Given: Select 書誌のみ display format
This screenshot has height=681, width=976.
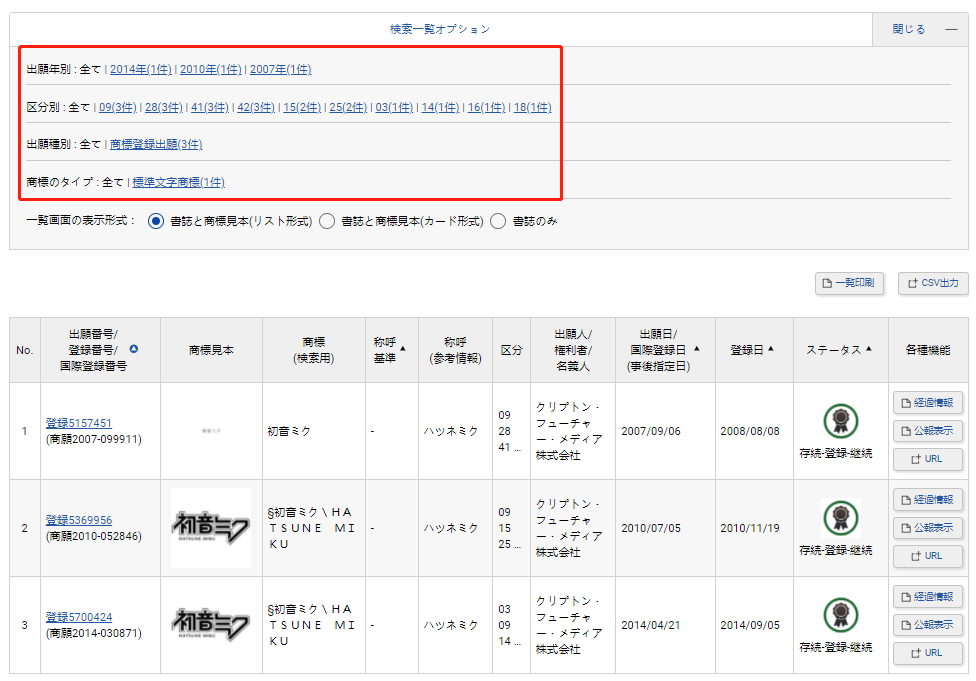Looking at the screenshot, I should click(498, 221).
